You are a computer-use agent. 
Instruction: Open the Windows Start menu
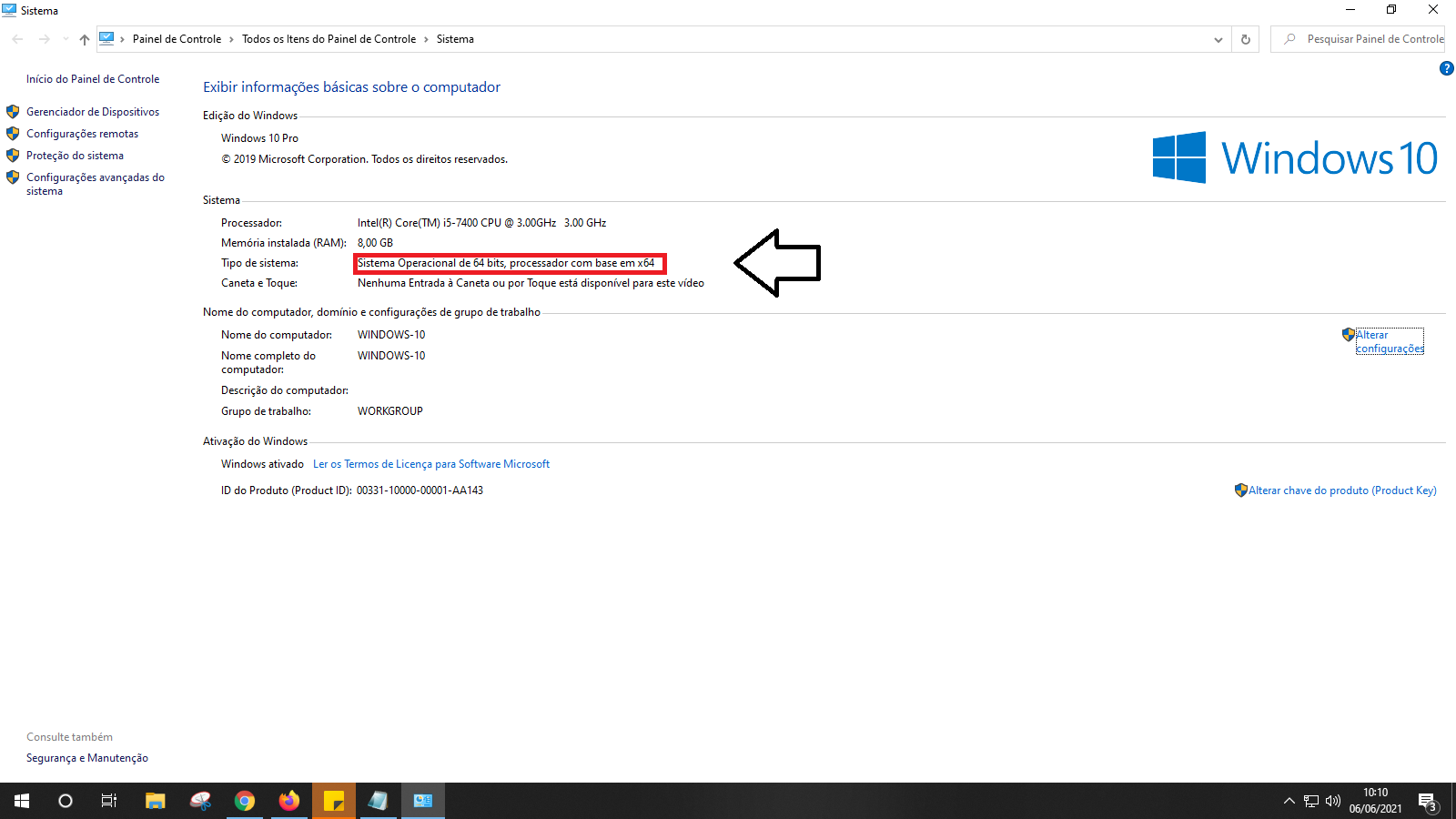pyautogui.click(x=22, y=801)
